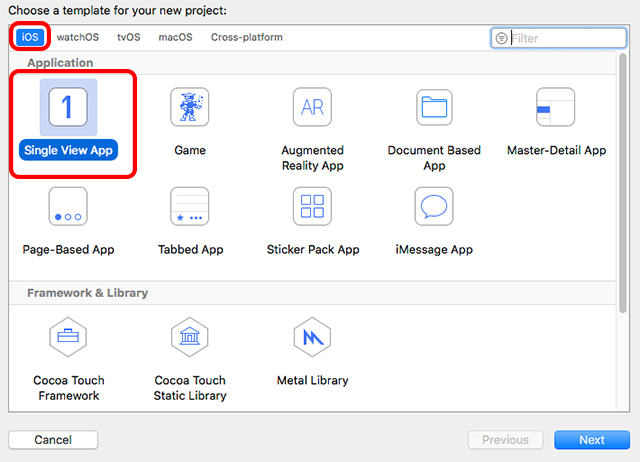The height and width of the screenshot is (462, 640).
Task: Click the Cancel button
Action: pyautogui.click(x=53, y=440)
